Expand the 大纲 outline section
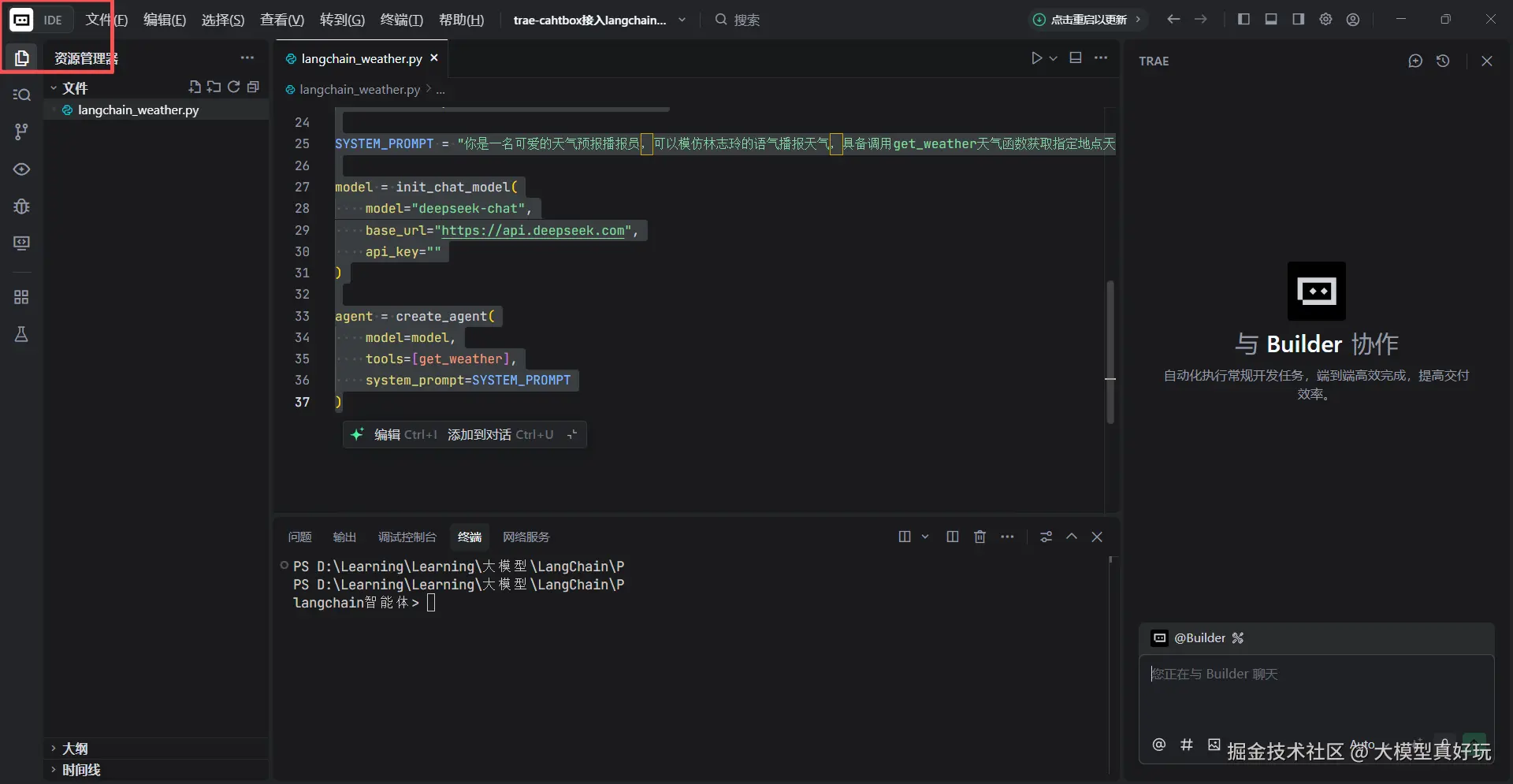This screenshot has height=784, width=1513. point(75,749)
